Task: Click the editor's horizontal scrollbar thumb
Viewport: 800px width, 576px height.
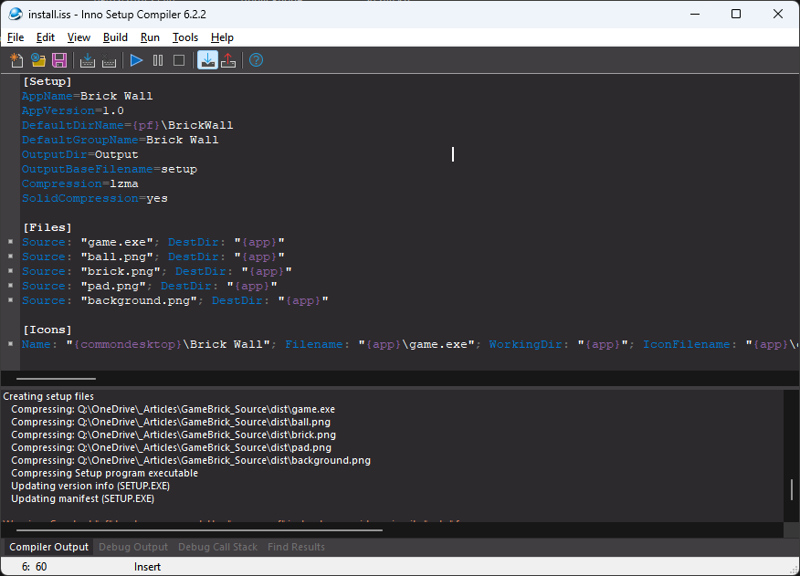Action: tap(56, 379)
